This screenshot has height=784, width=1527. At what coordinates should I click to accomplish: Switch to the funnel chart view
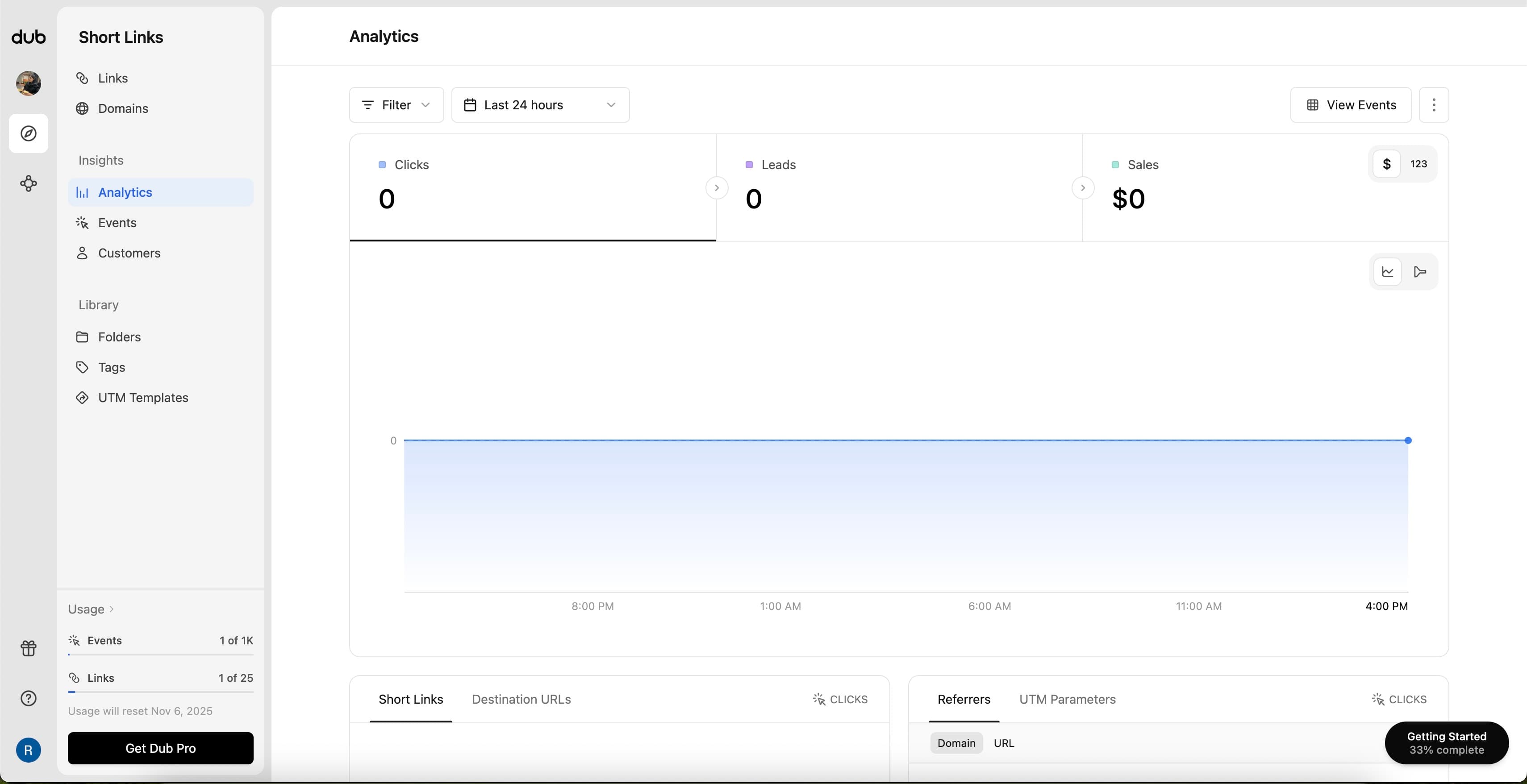coord(1420,271)
